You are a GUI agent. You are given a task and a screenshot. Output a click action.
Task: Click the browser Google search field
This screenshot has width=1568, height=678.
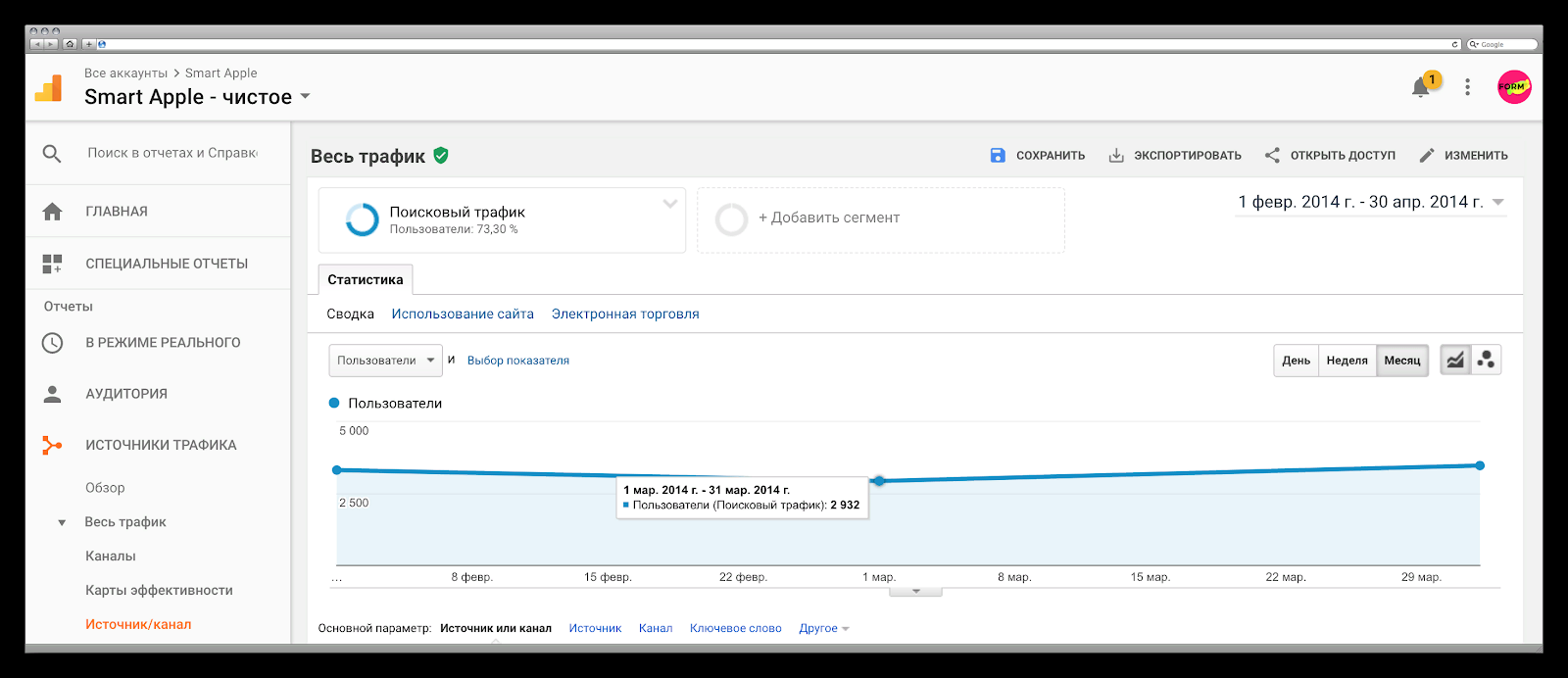click(x=1501, y=44)
